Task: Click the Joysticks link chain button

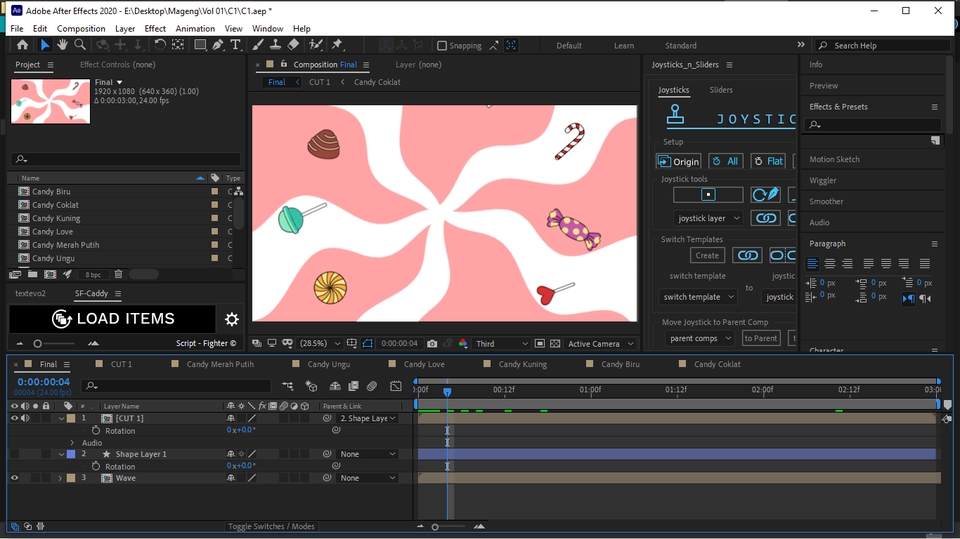Action: (765, 218)
